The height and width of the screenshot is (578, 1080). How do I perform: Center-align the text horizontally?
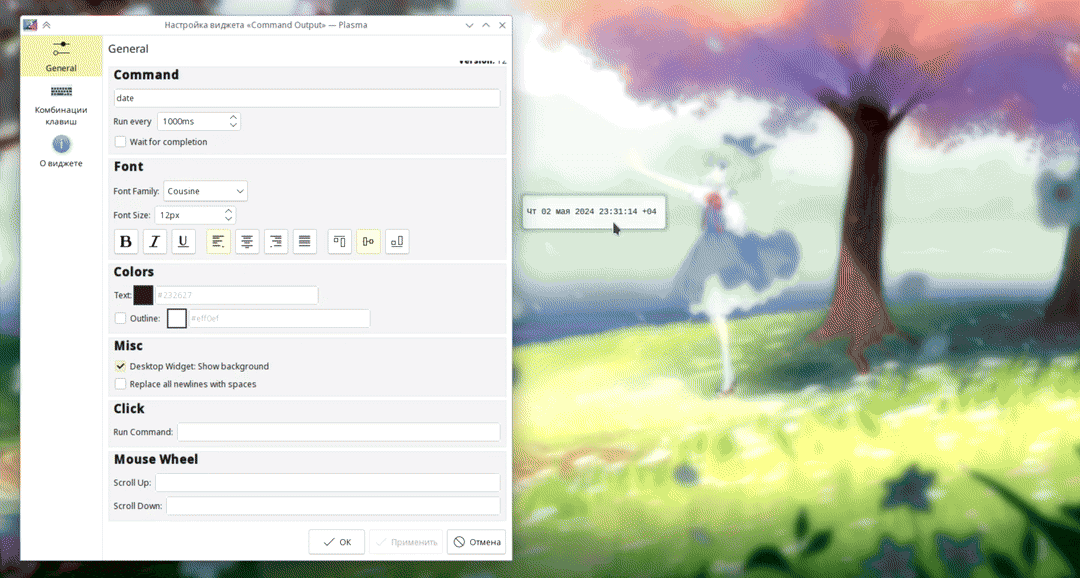point(247,241)
